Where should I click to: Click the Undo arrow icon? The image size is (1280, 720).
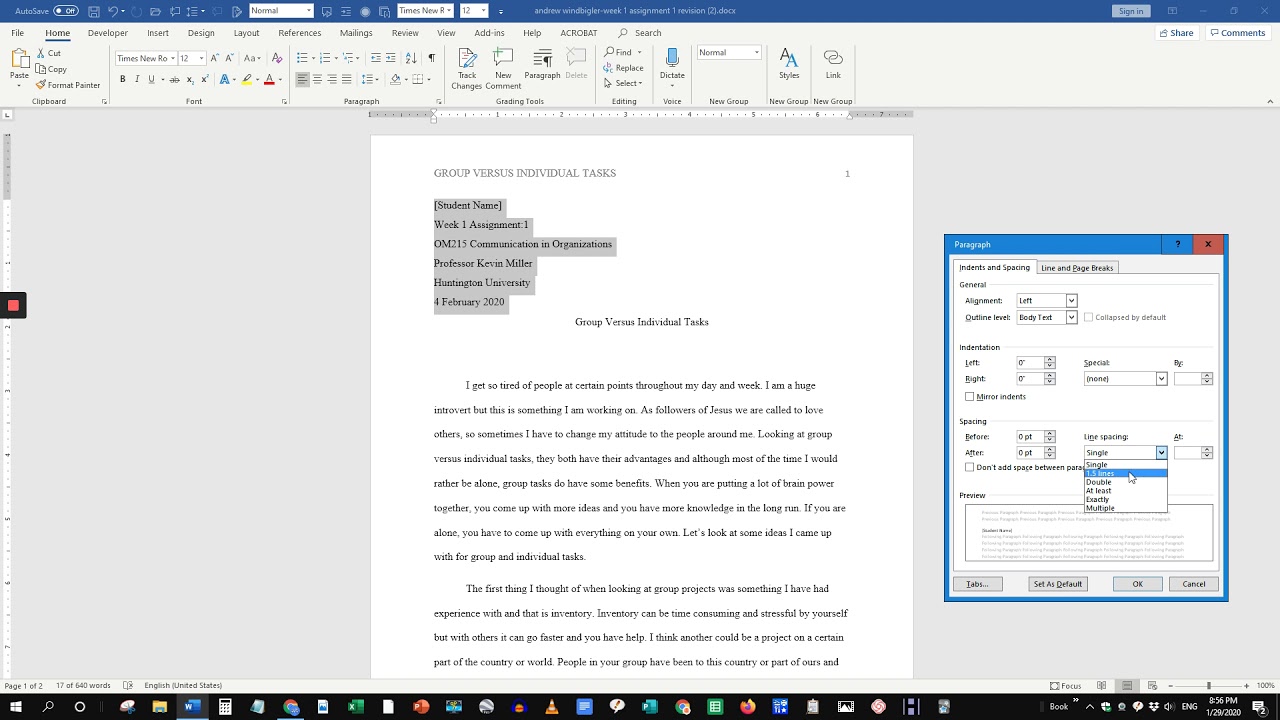[x=113, y=11]
